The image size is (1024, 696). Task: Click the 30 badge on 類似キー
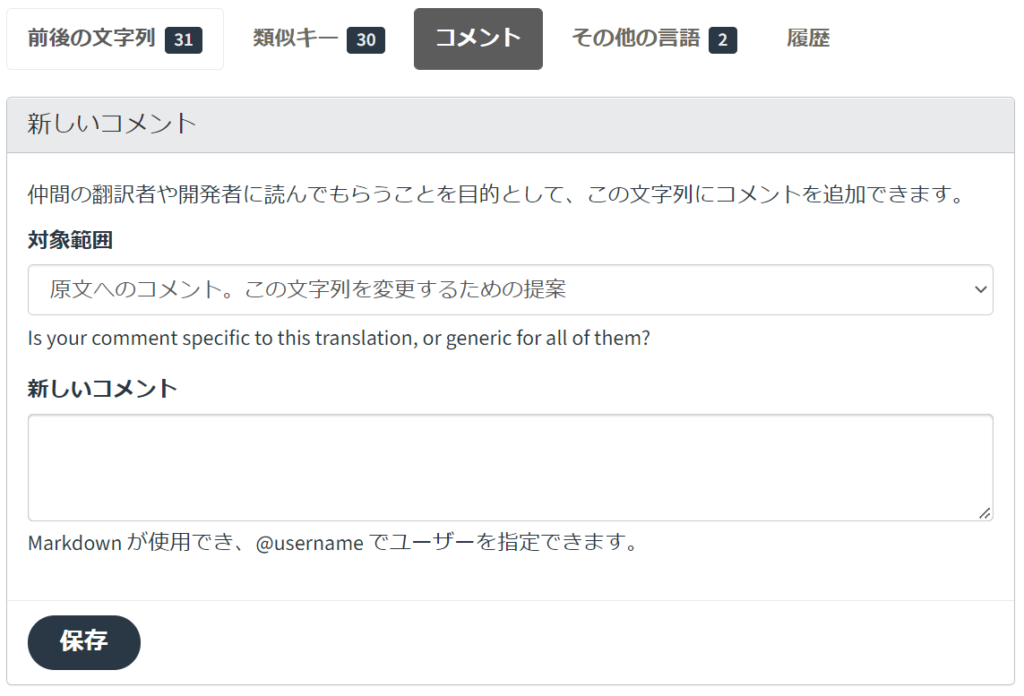click(366, 40)
